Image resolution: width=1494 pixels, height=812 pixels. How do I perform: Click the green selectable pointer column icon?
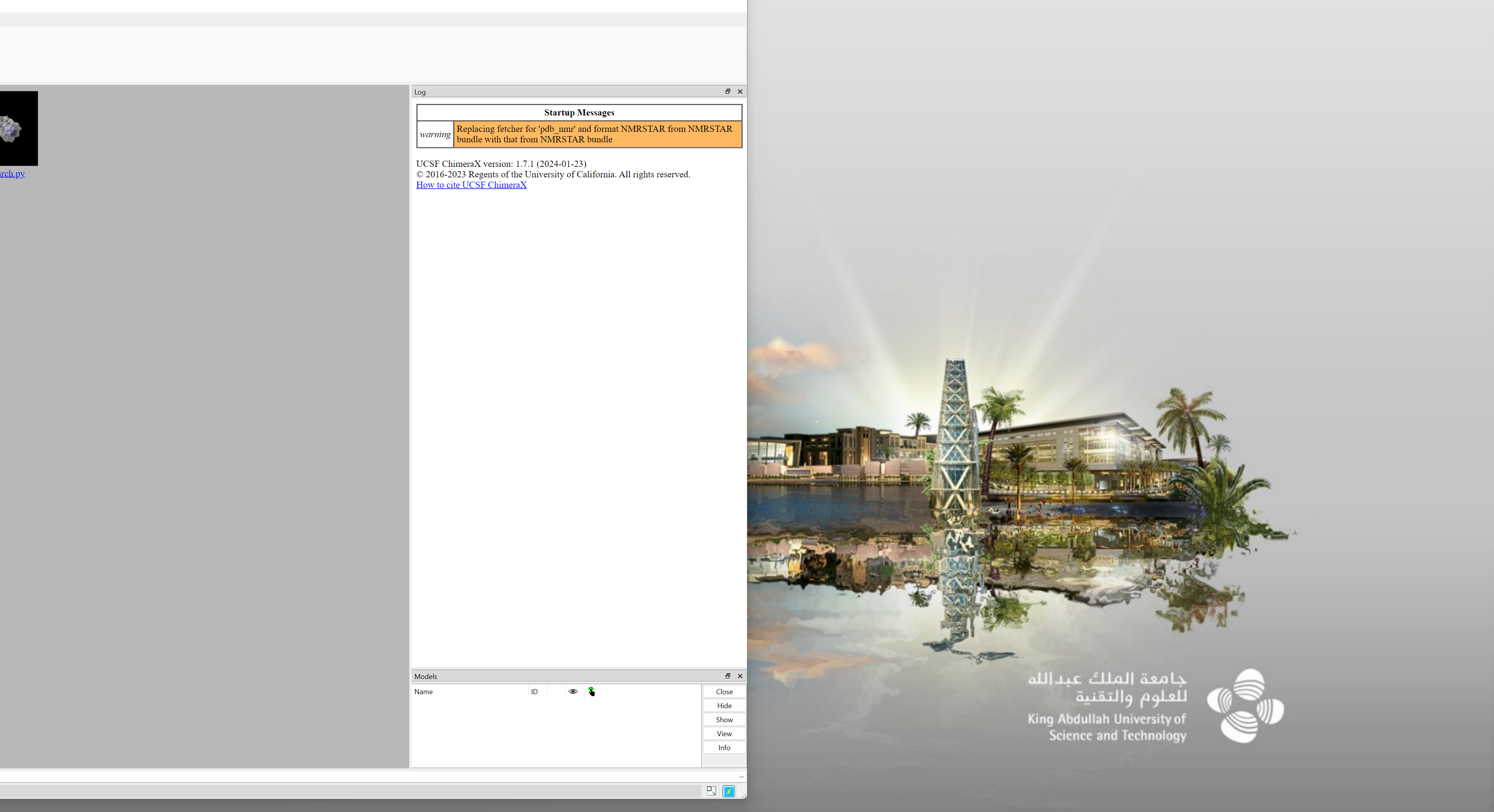click(x=591, y=691)
